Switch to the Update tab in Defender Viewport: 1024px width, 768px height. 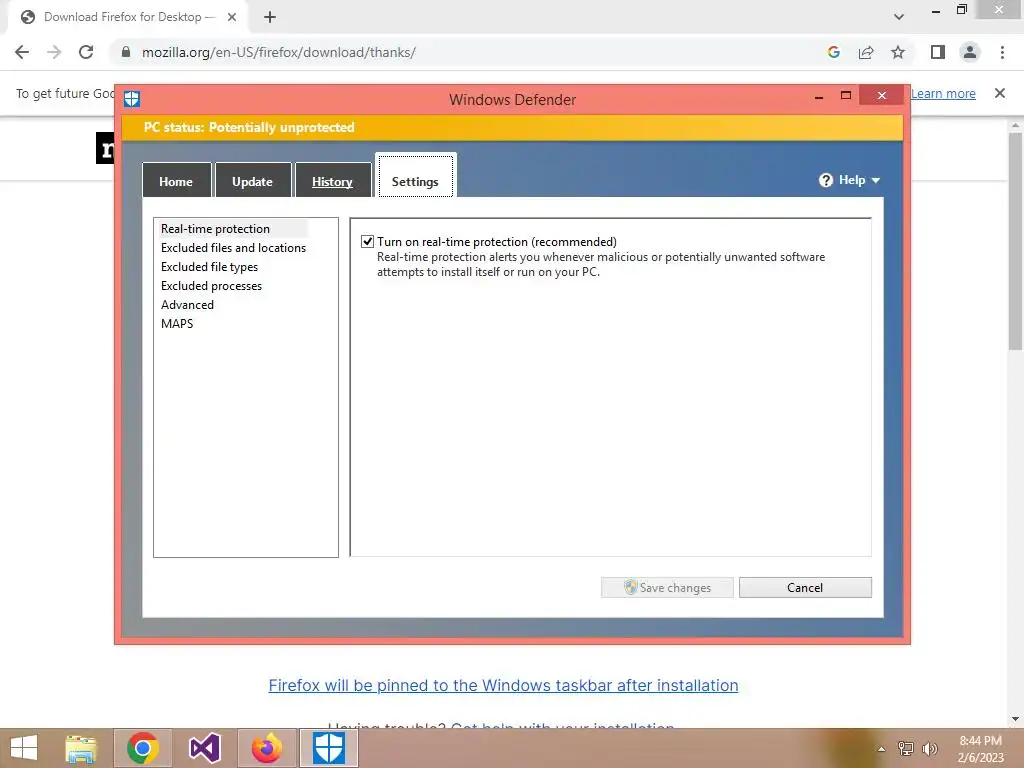tap(252, 182)
